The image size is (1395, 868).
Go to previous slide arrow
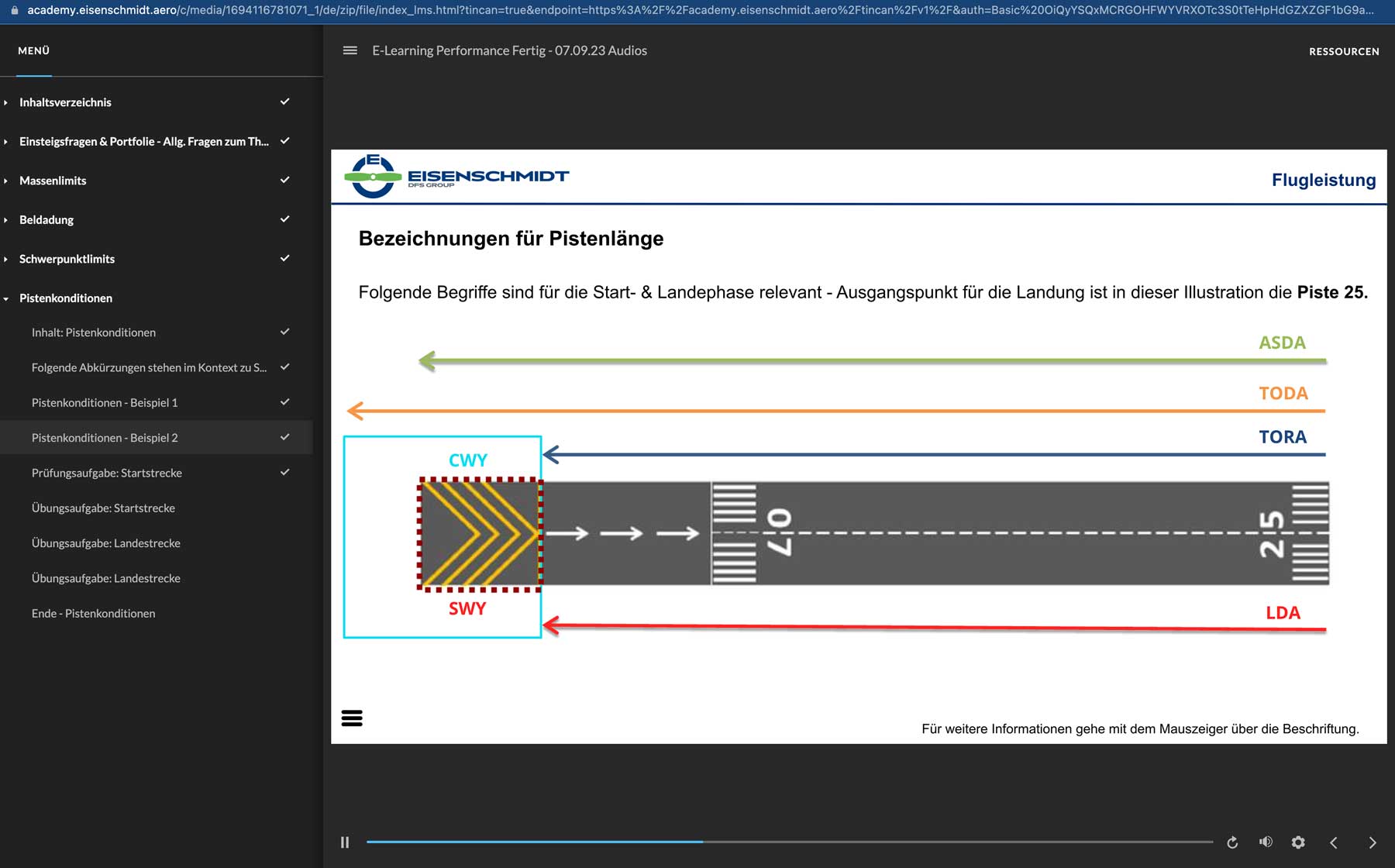coord(1334,842)
